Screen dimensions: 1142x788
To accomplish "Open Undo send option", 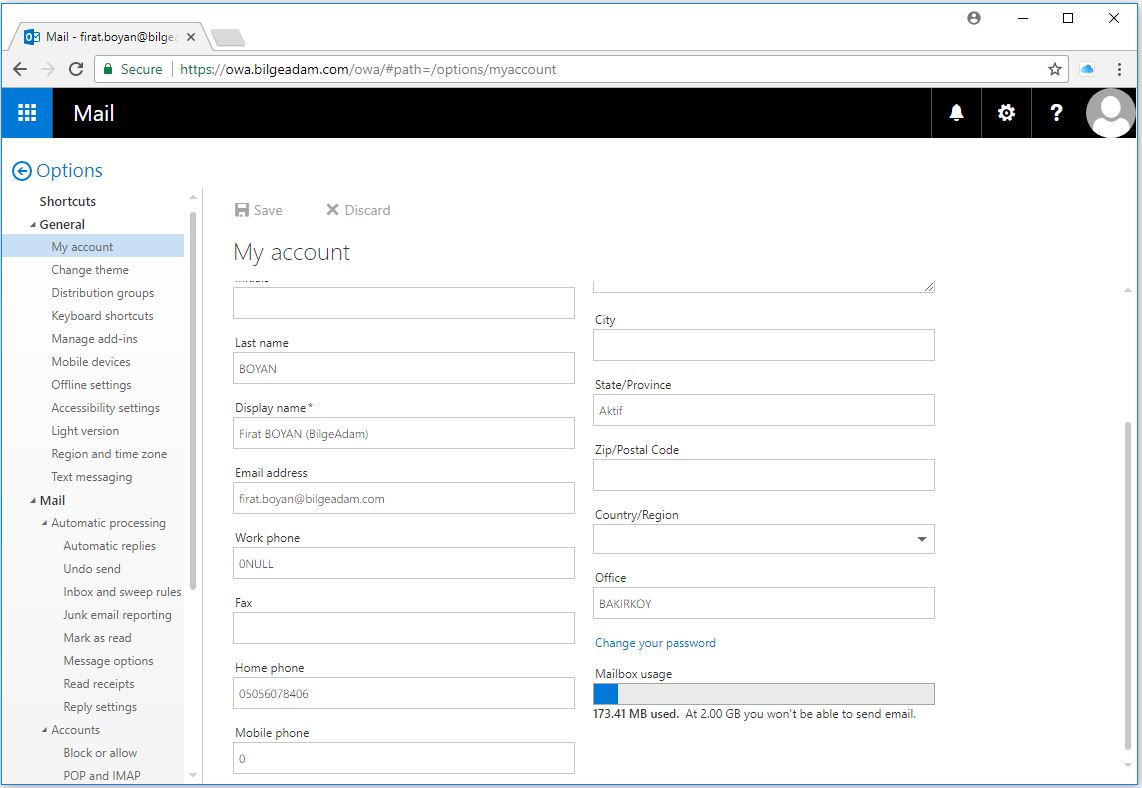I will click(92, 569).
